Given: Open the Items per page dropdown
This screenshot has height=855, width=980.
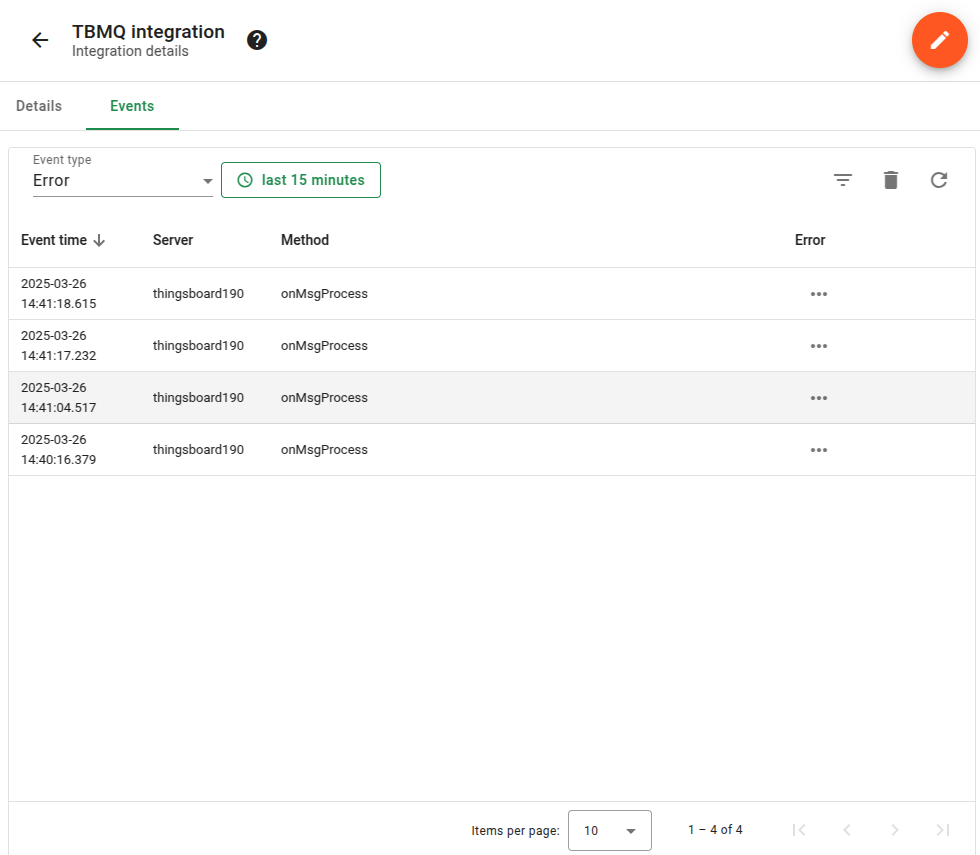Looking at the screenshot, I should pyautogui.click(x=609, y=830).
